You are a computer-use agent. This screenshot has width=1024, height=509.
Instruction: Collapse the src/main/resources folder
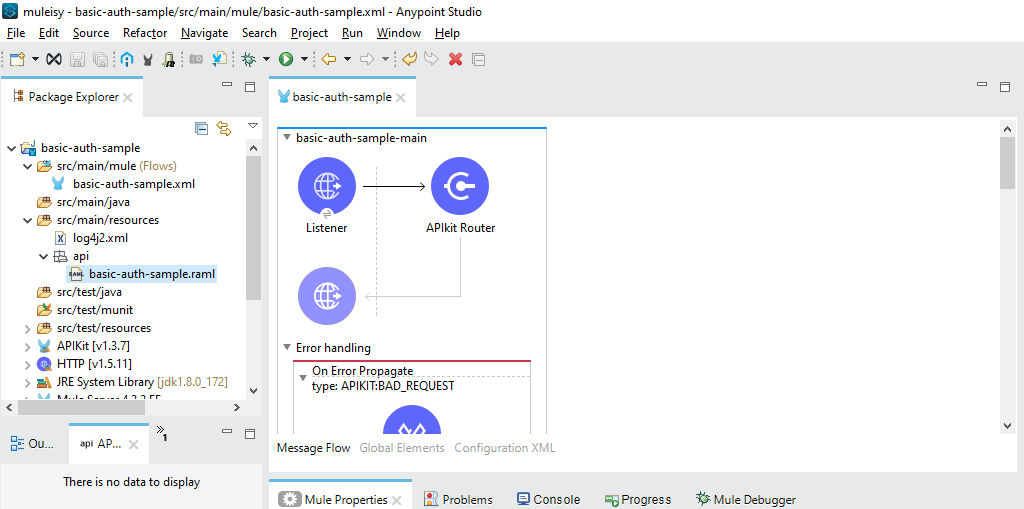tap(27, 220)
